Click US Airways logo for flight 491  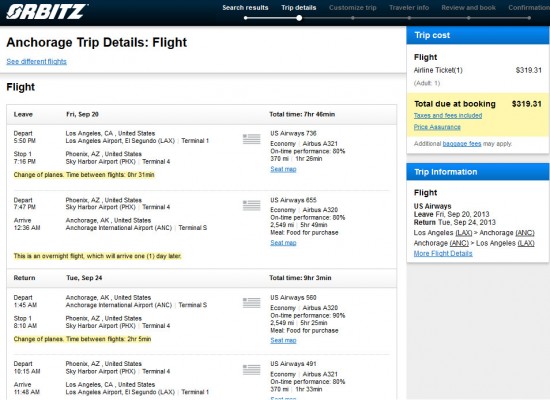tap(251, 369)
